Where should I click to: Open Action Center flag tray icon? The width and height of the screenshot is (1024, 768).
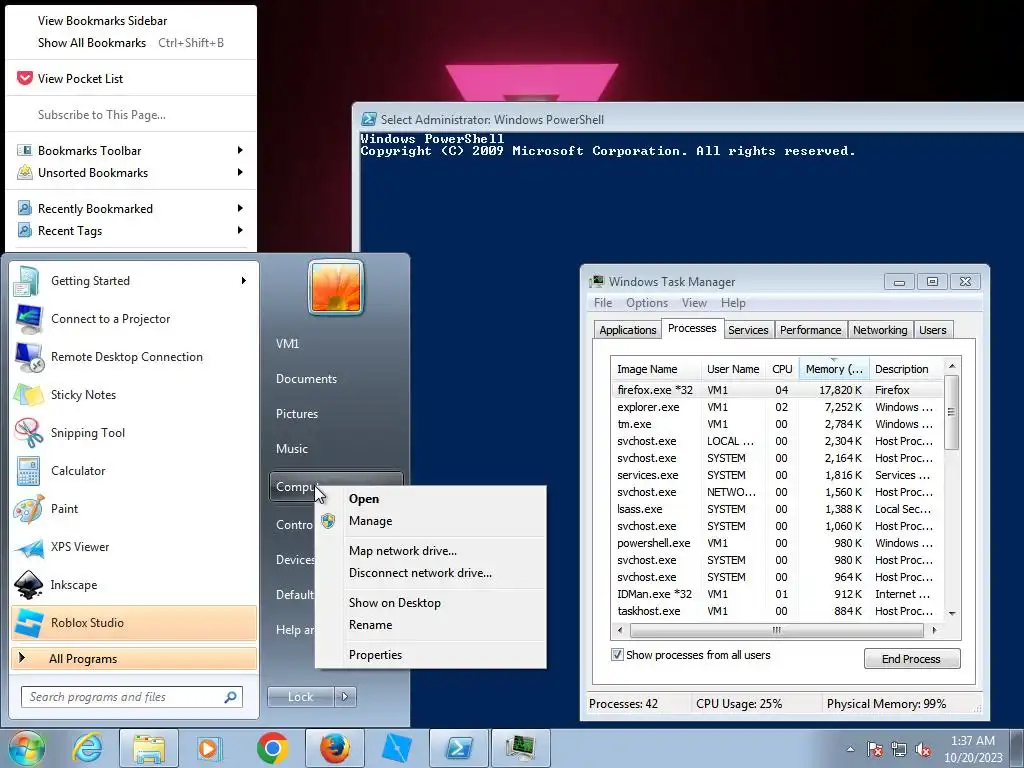coord(875,750)
